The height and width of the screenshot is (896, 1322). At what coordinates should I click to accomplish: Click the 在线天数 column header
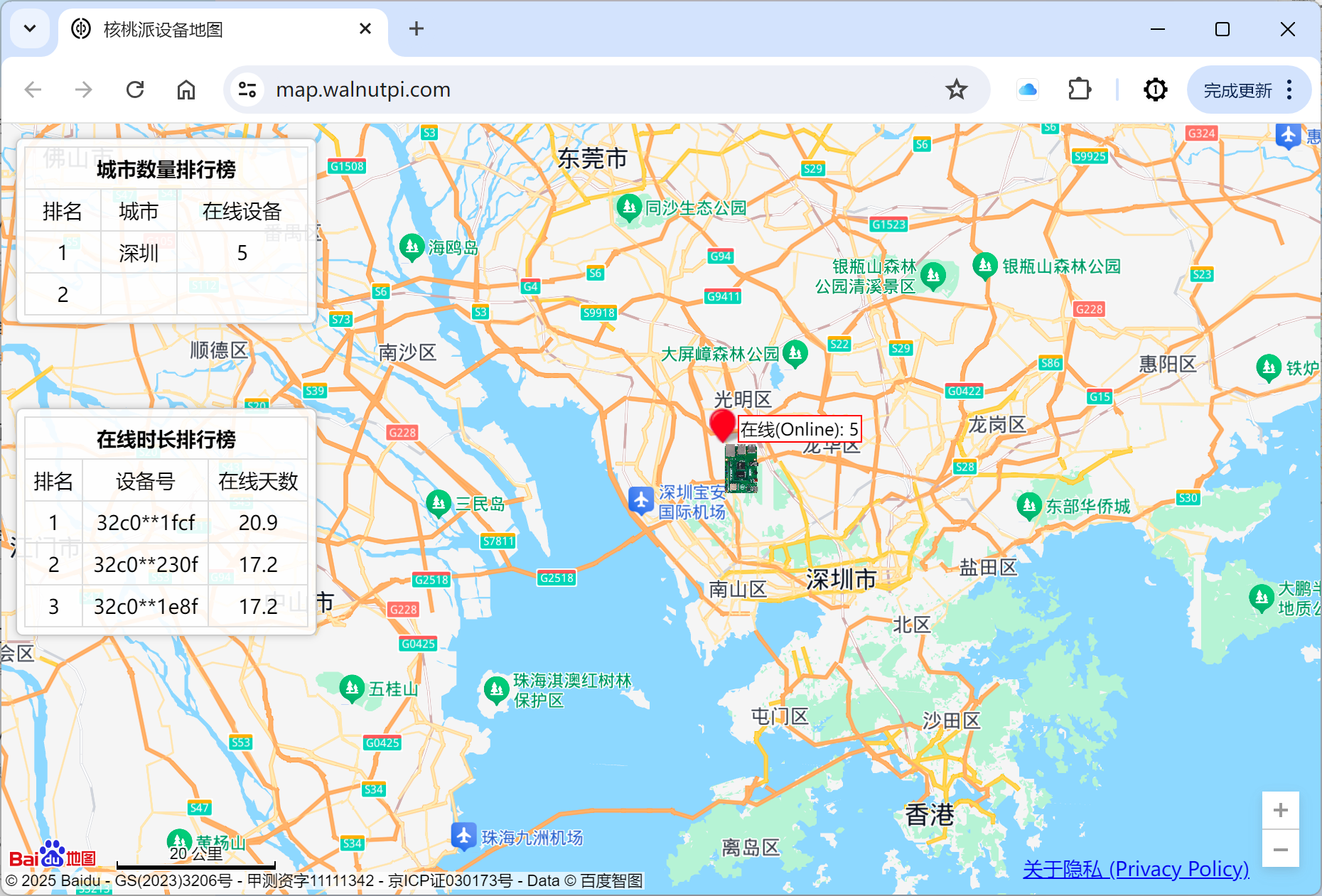[258, 481]
